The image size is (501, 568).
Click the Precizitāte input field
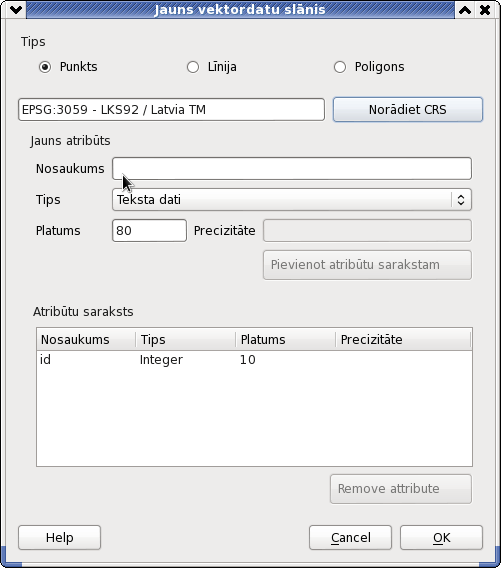point(367,230)
